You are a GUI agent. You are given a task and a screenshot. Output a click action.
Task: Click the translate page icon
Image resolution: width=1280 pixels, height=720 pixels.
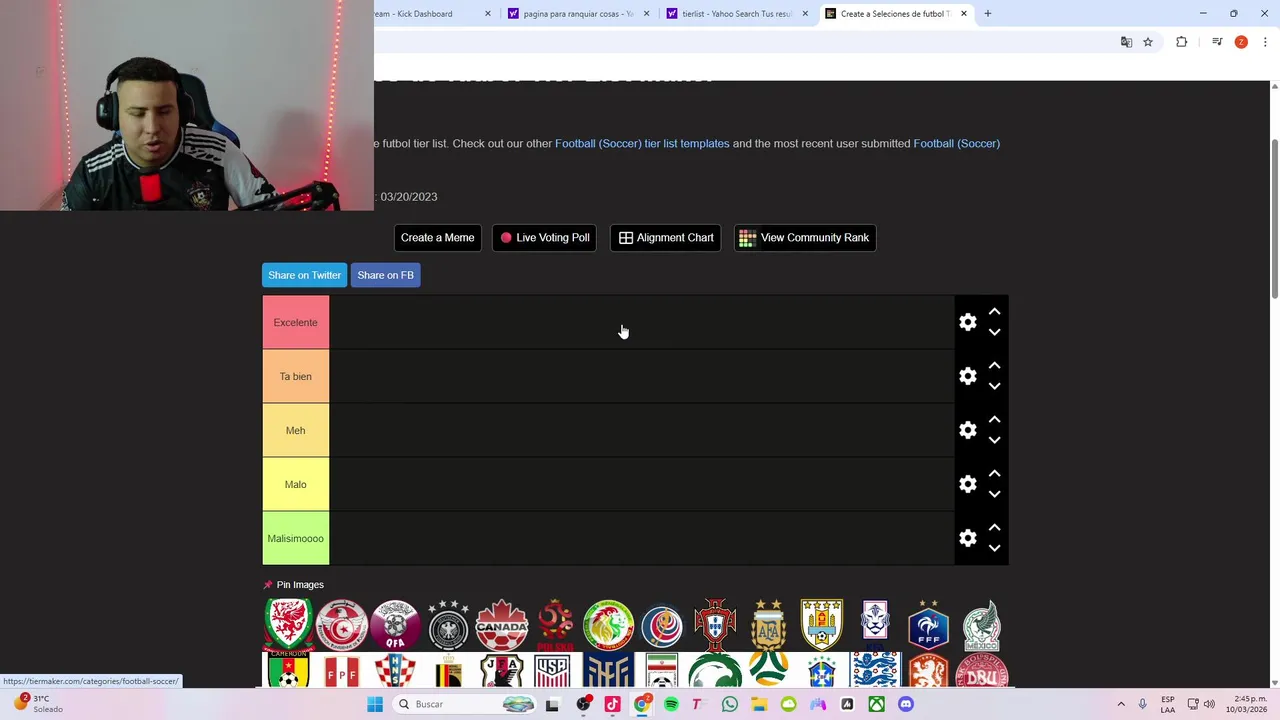1126,42
